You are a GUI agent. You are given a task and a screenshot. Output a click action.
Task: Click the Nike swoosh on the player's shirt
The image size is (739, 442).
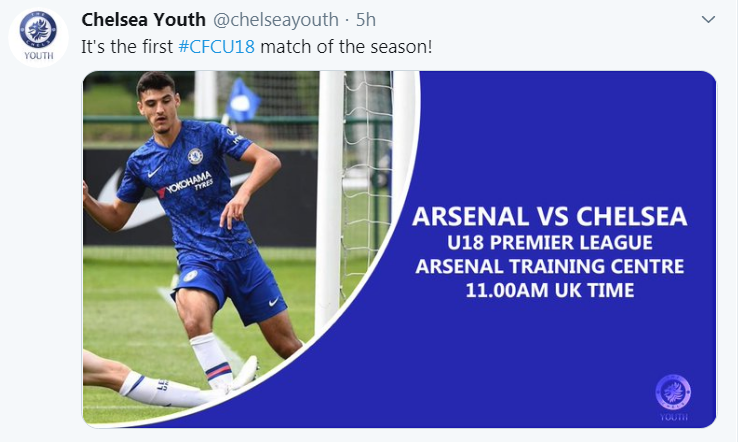pos(154,172)
